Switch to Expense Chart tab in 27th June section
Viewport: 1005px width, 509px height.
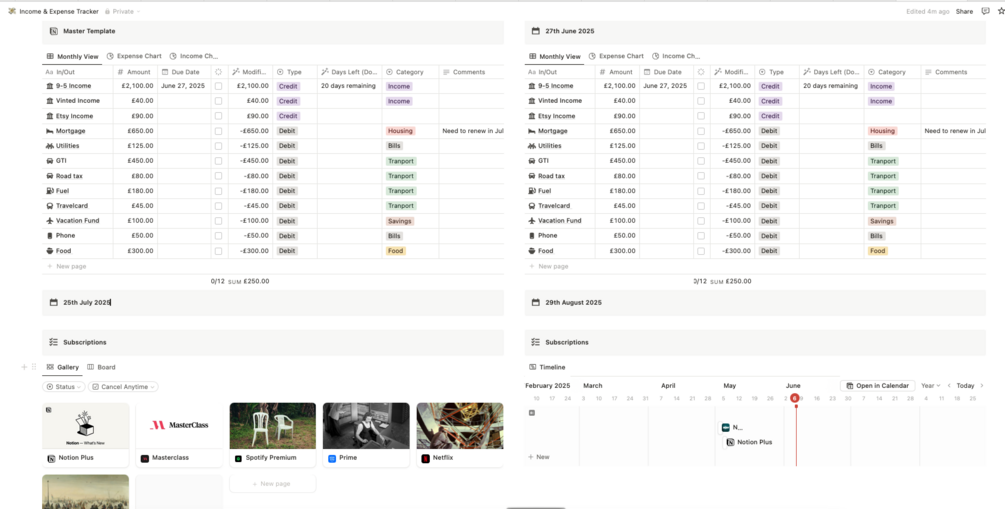pos(616,56)
